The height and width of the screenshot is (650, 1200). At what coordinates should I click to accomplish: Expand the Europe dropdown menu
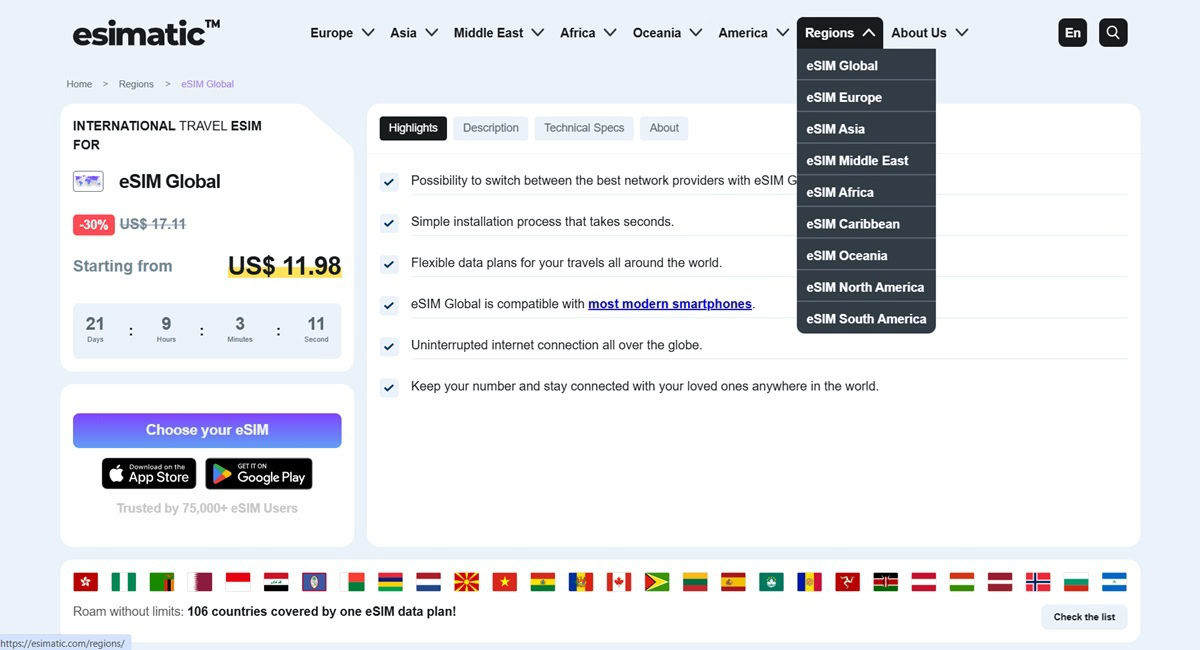(342, 33)
